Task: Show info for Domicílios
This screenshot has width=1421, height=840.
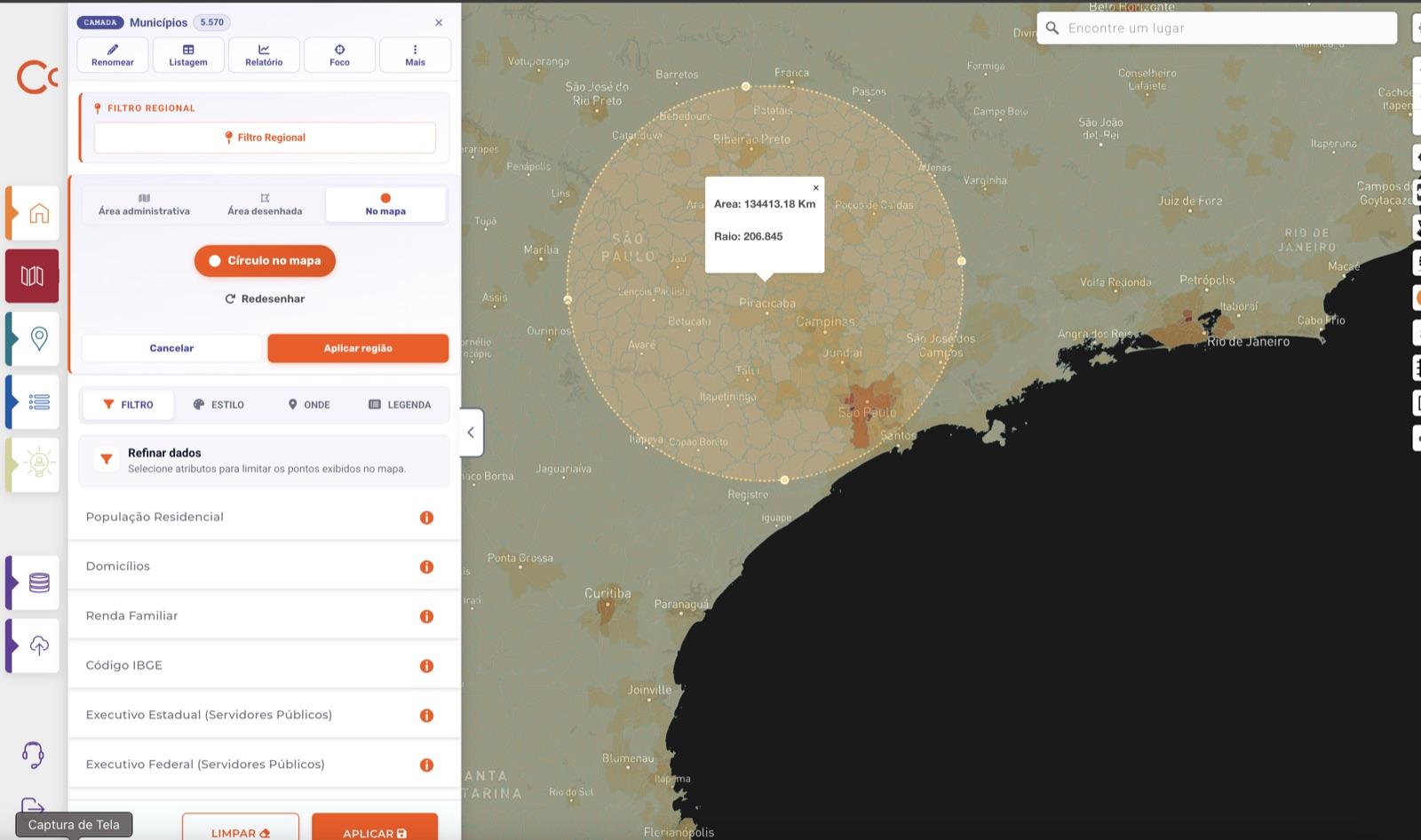Action: point(426,567)
